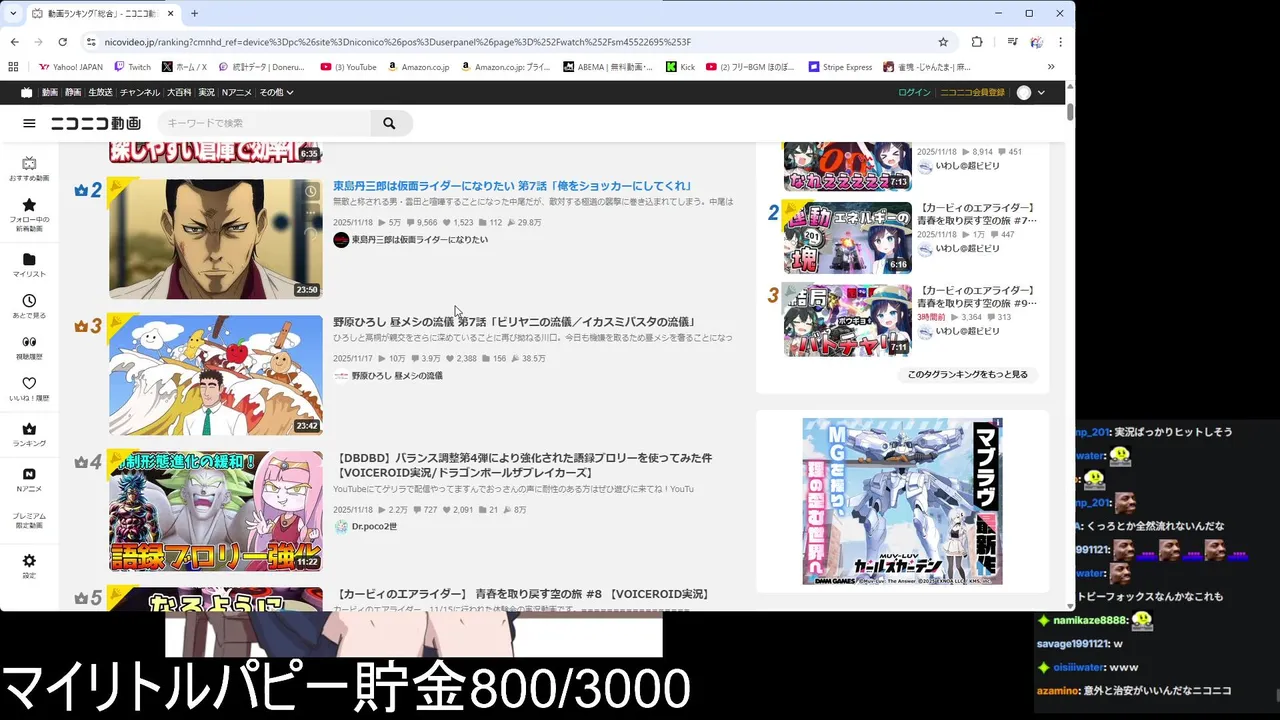
Task: Open Chrome profile avatar icon
Action: [1036, 42]
